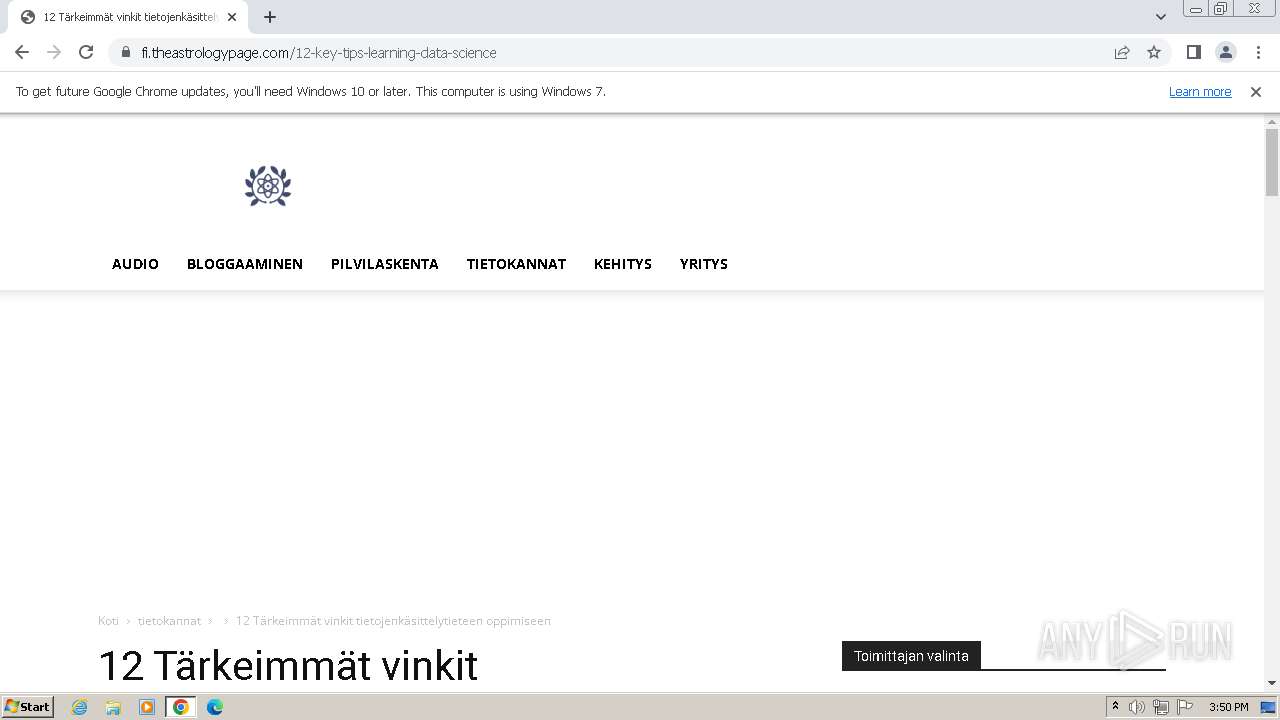Switch to Chrome in the taskbar

coord(181,707)
